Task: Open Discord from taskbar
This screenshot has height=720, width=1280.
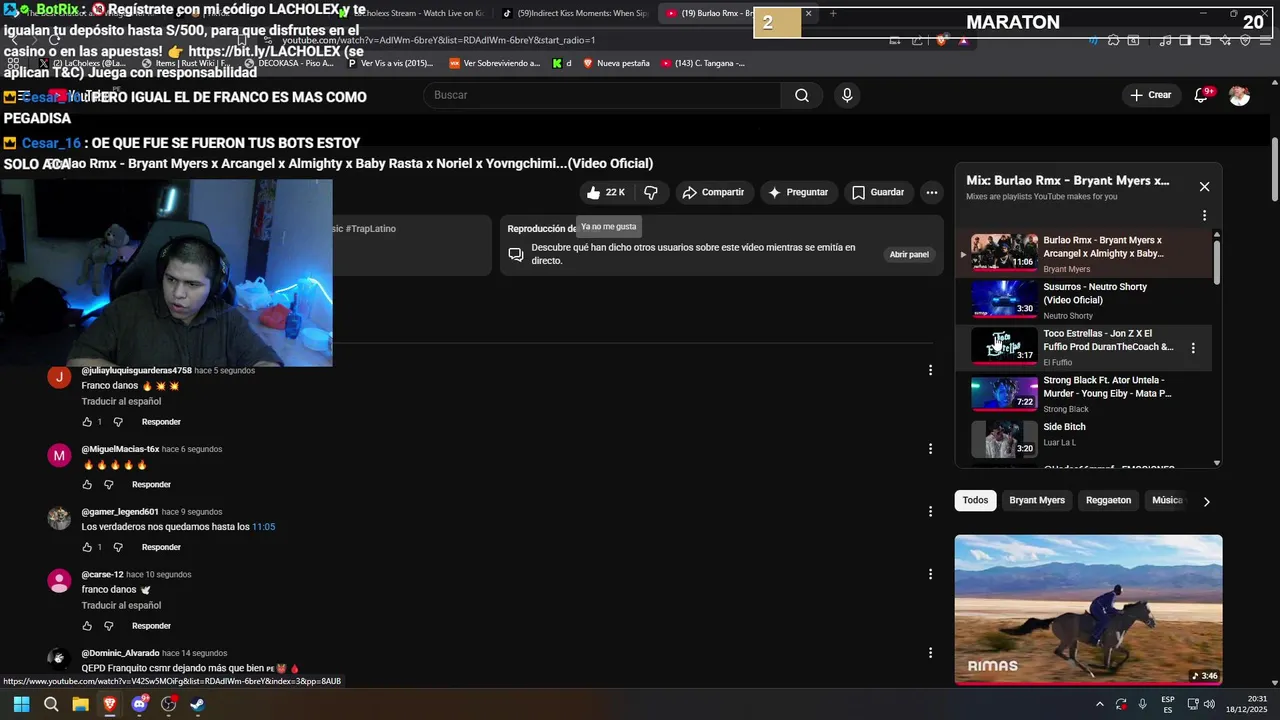Action: point(139,704)
